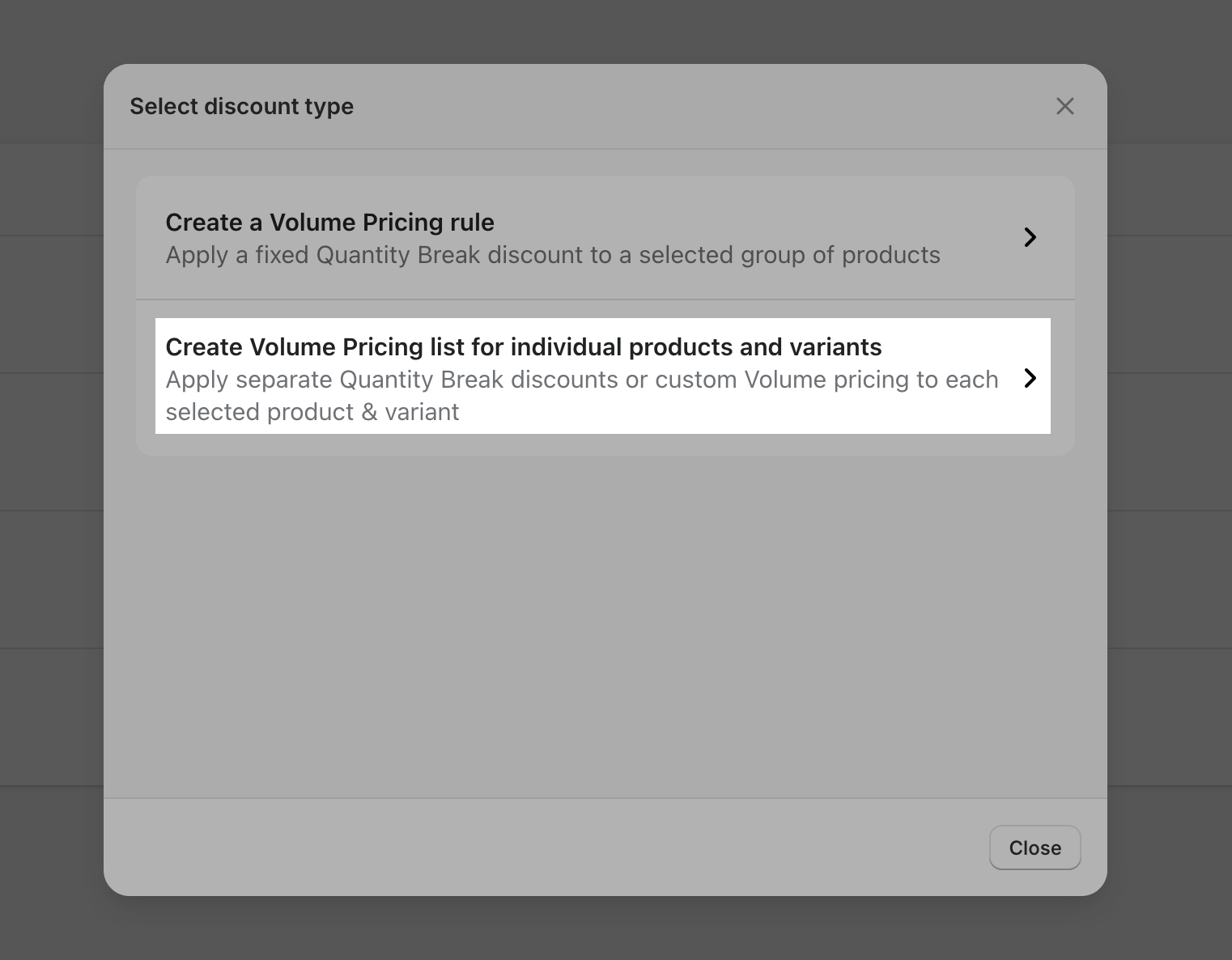Select the Create a Volume Pricing rule title
Viewport: 1232px width, 960px height.
point(329,222)
